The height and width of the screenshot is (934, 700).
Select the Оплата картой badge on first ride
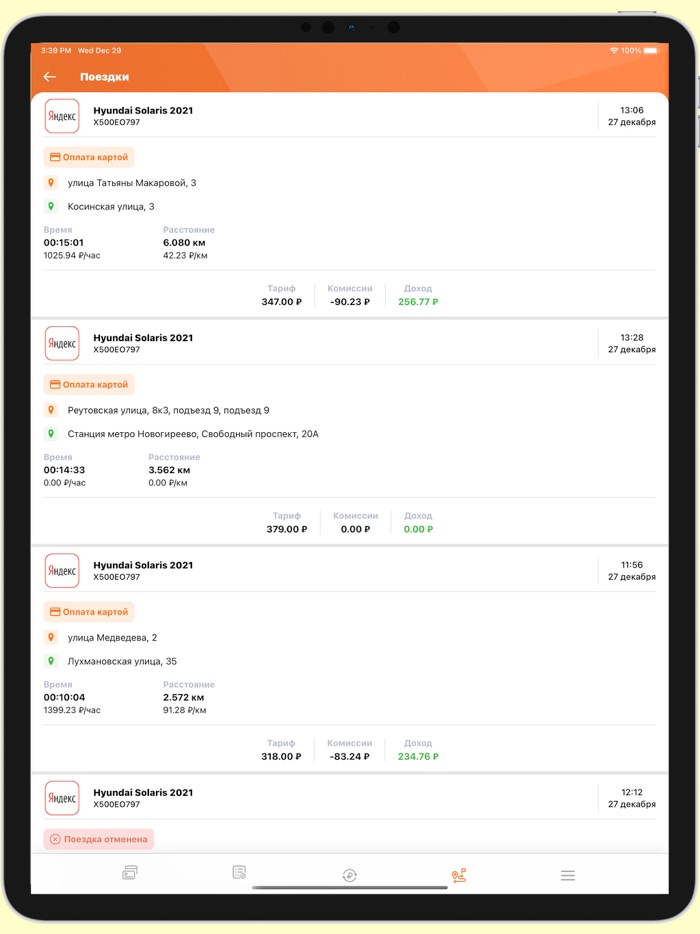coord(92,157)
